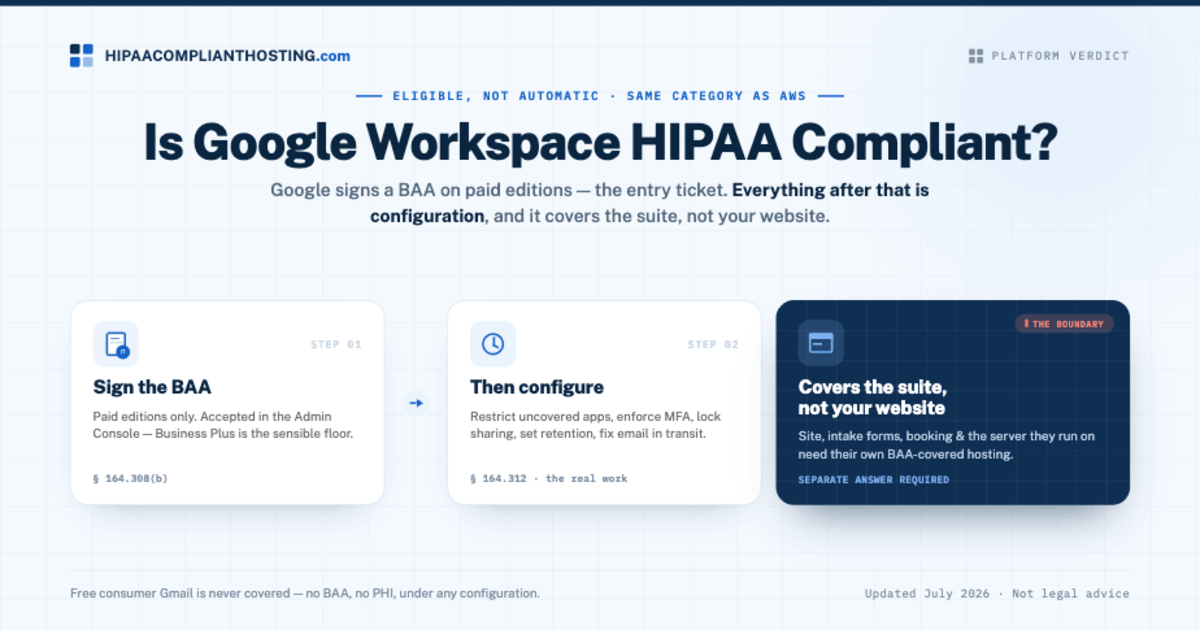Click the HIPAACOMPLIANTHOSTING.com logo icon
The height and width of the screenshot is (630, 1200).
[x=81, y=56]
